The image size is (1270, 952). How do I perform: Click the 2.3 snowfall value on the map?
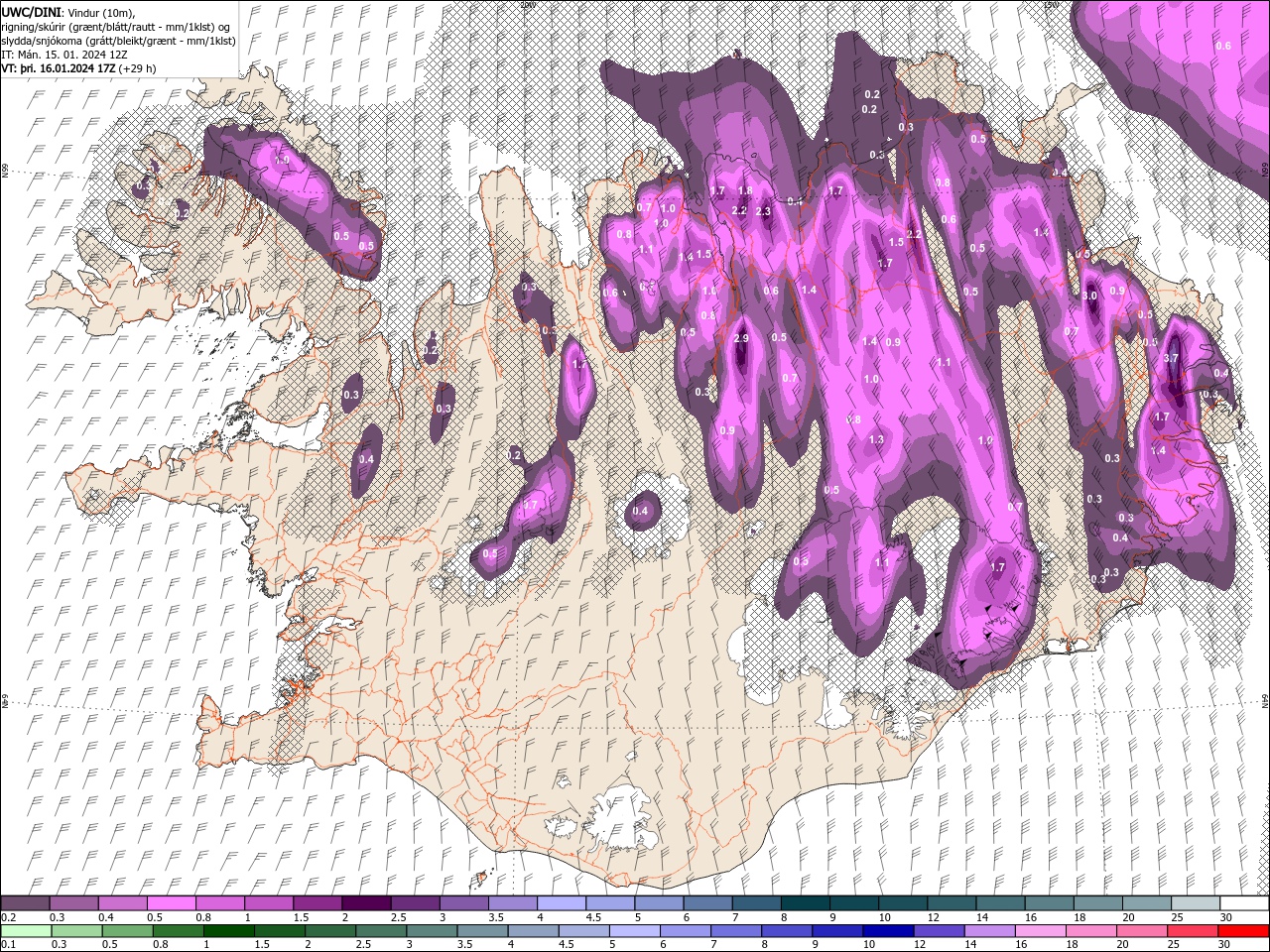coord(763,211)
